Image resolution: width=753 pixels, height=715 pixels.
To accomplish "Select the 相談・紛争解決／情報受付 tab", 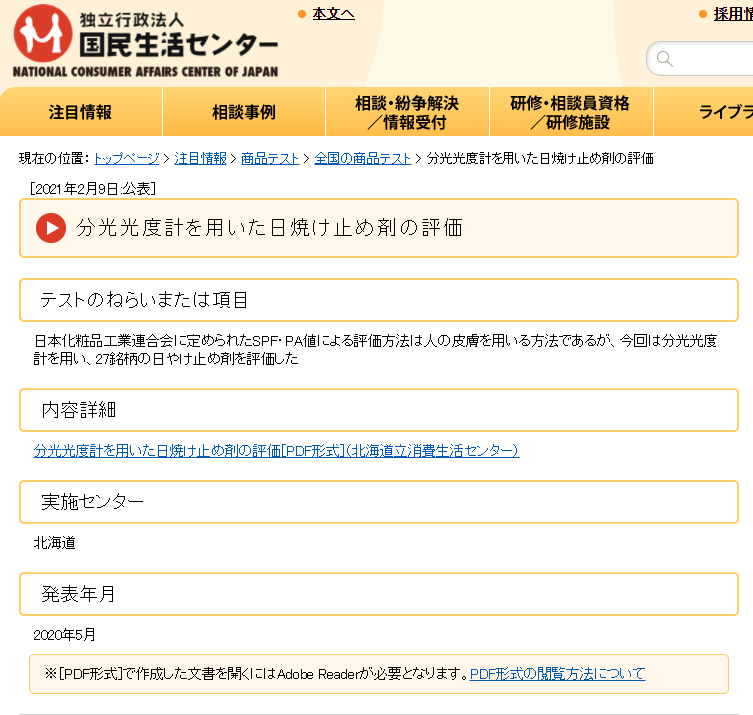I will point(407,112).
